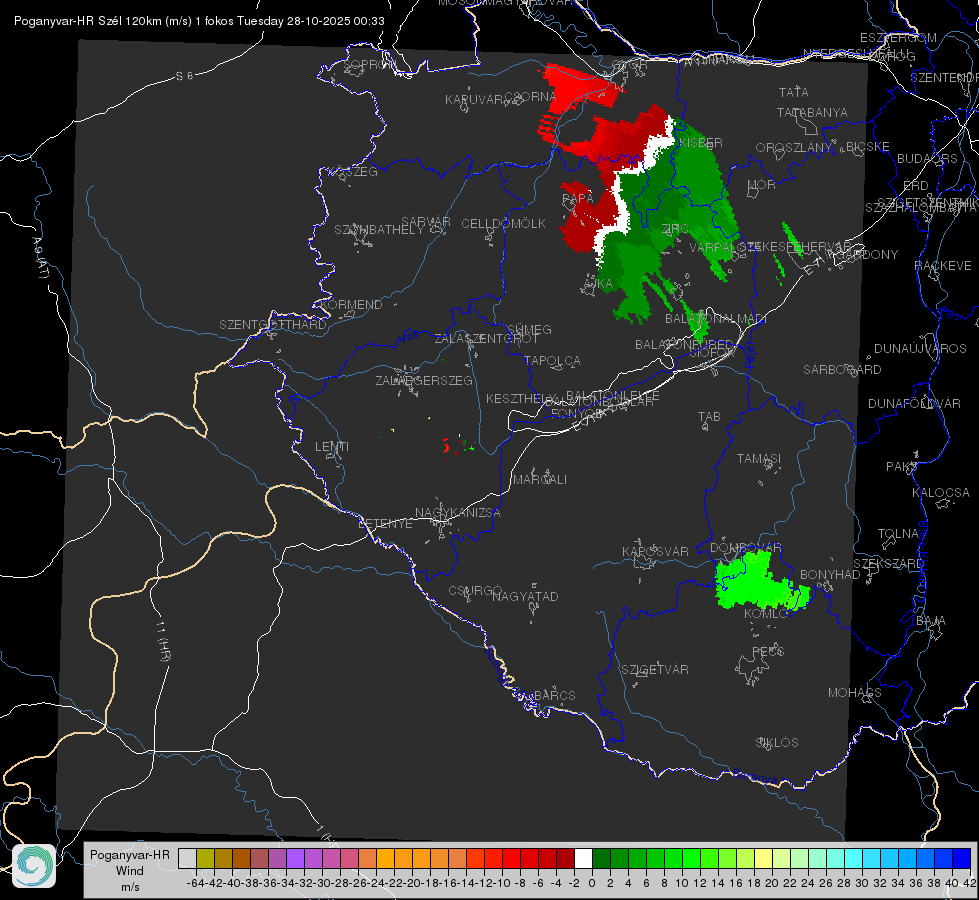Click the DUNAUJVAROS city label
Screen dimensions: 979x900
click(920, 349)
